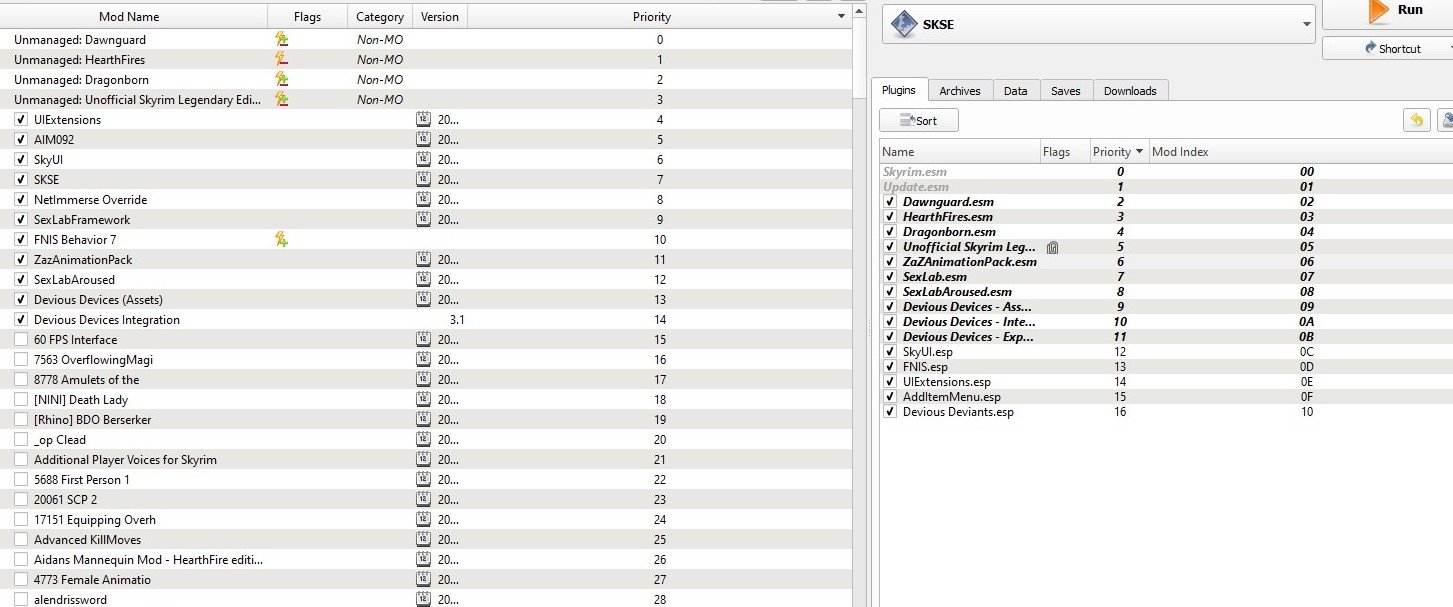Click the Non-MO category of Unmanaged: Dawnguard
The width and height of the screenshot is (1453, 607).
[x=380, y=40]
